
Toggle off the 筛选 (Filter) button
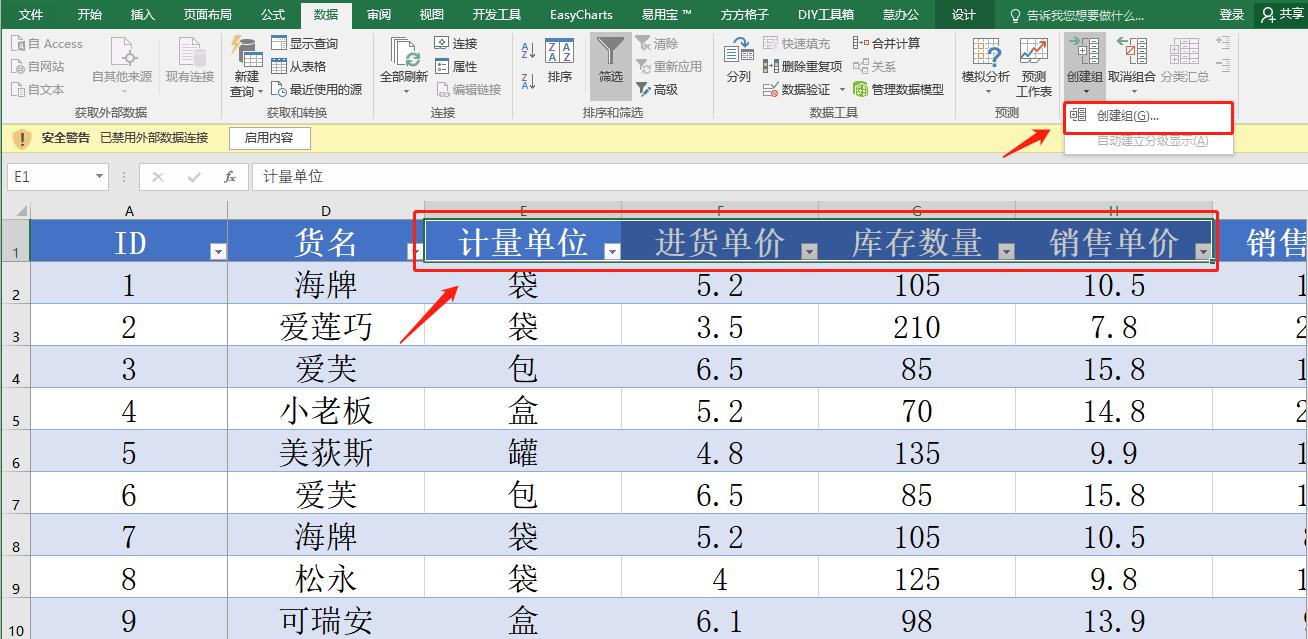click(x=610, y=60)
